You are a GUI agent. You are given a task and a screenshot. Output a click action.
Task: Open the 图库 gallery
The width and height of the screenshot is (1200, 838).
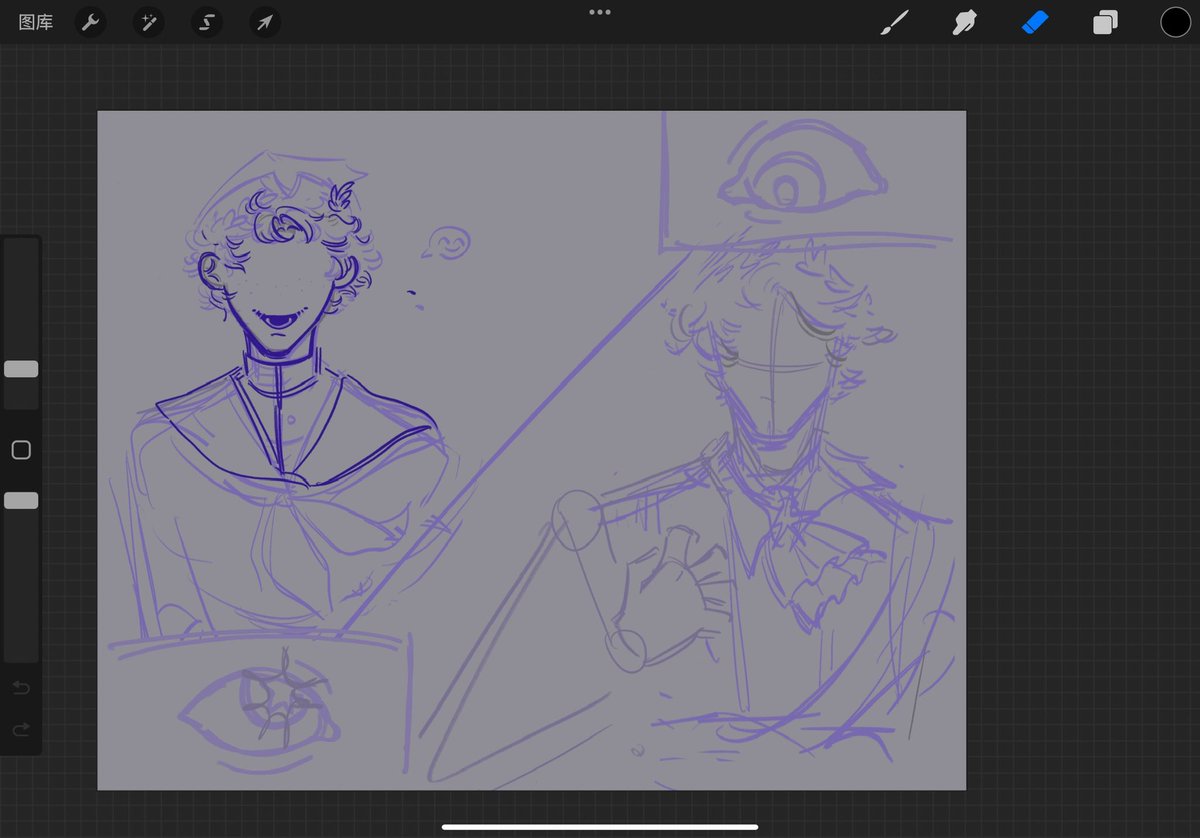(36, 22)
